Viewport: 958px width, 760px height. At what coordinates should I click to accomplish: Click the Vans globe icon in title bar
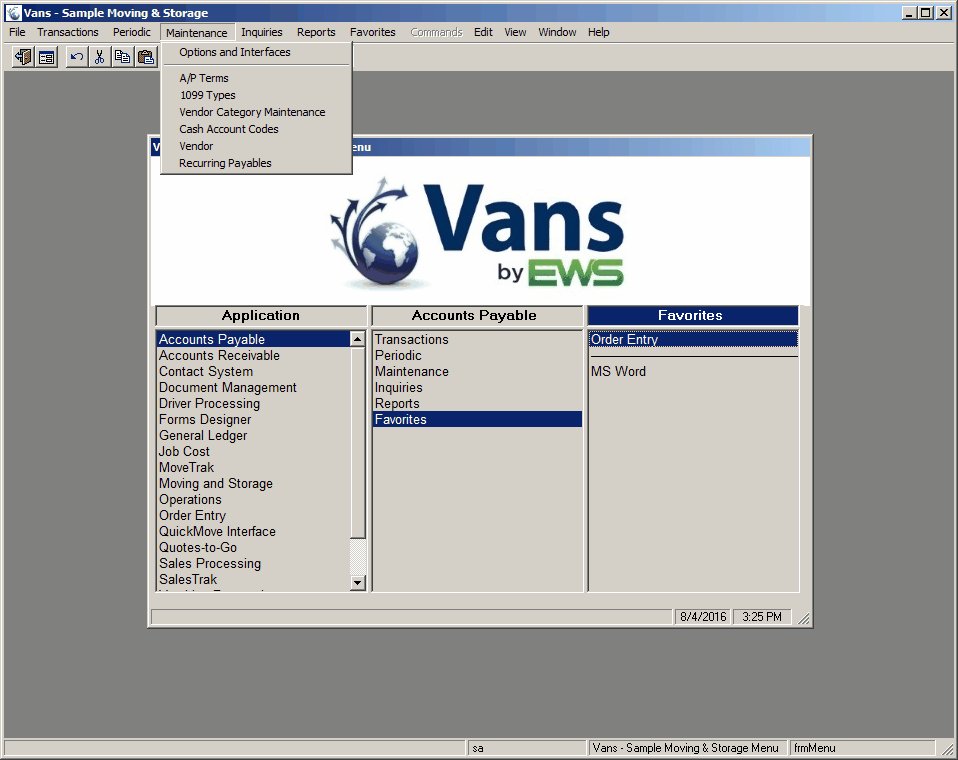[x=13, y=13]
